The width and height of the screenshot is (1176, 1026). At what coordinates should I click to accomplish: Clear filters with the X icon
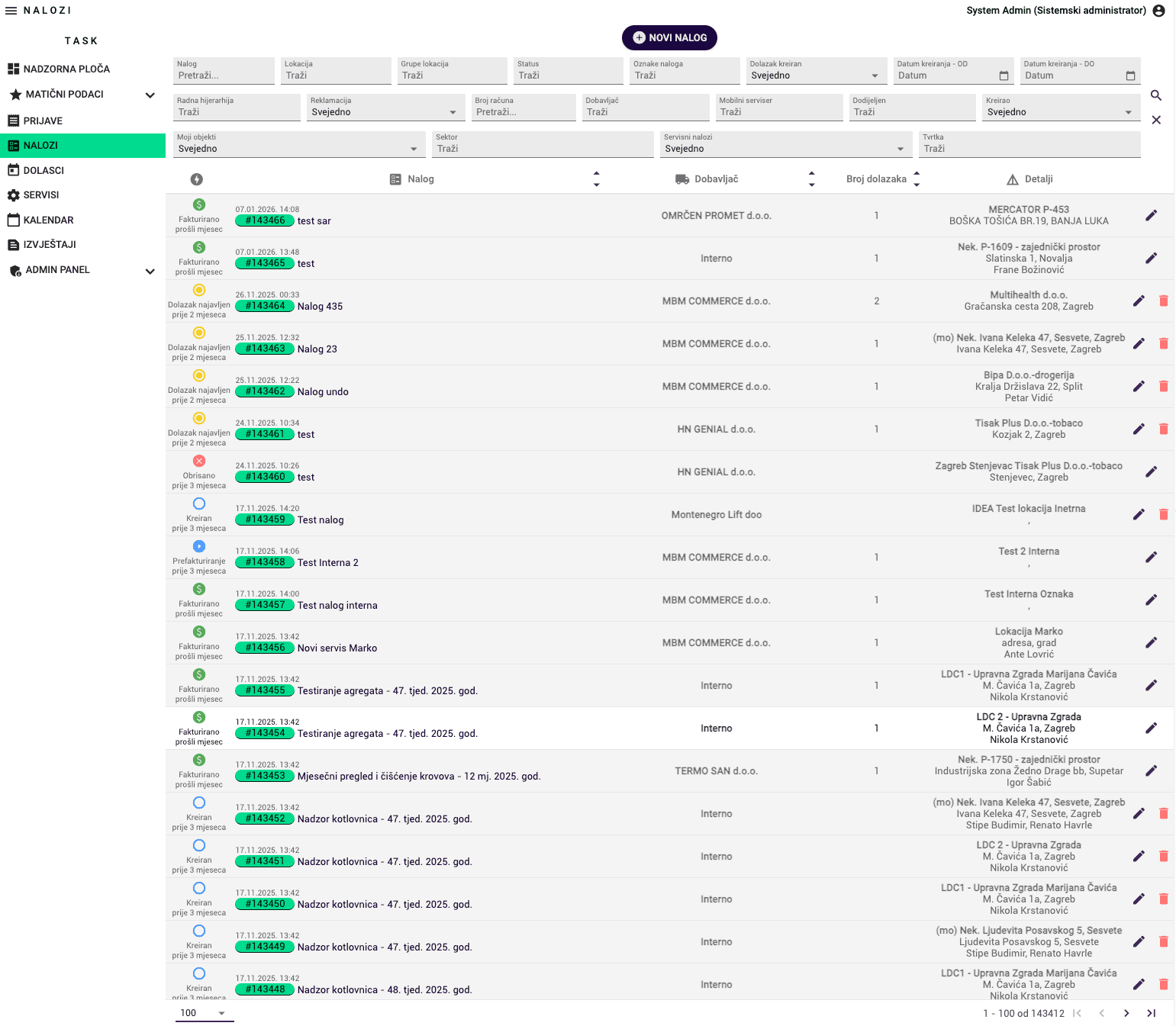1155,120
